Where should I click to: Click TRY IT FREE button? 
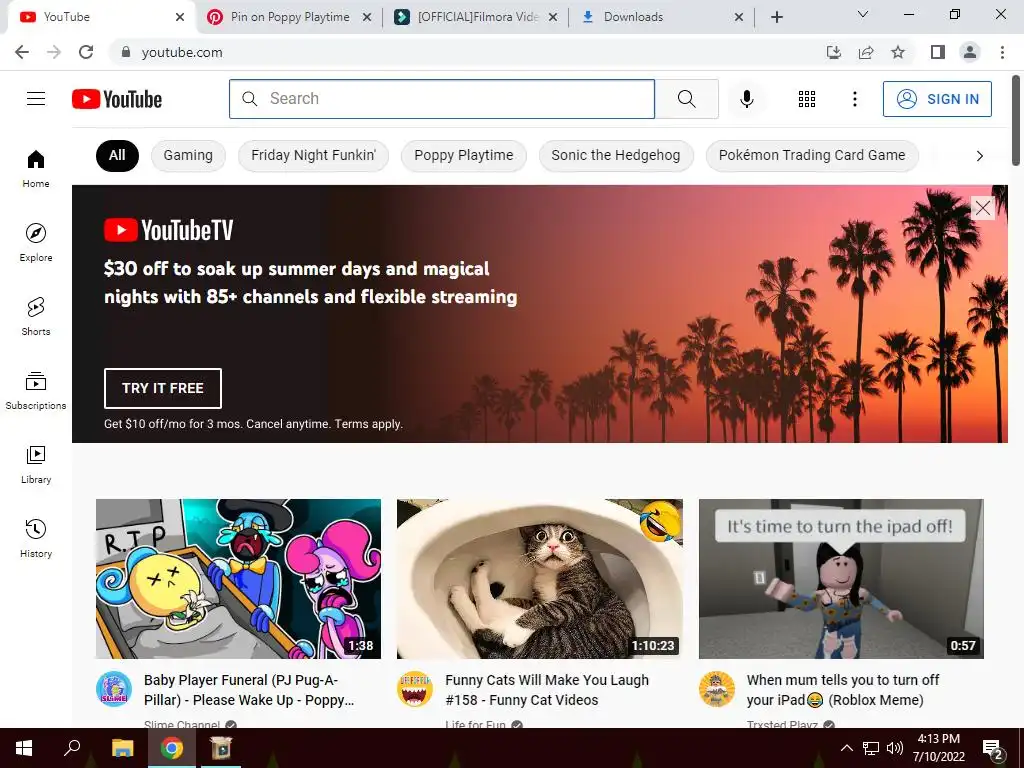(163, 388)
